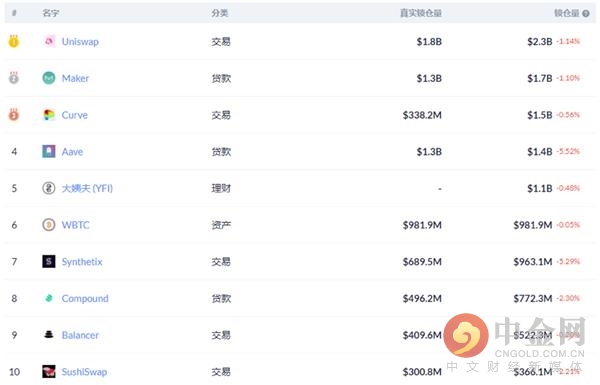Open the Uniswap project link
The height and width of the screenshot is (385, 600).
click(80, 42)
